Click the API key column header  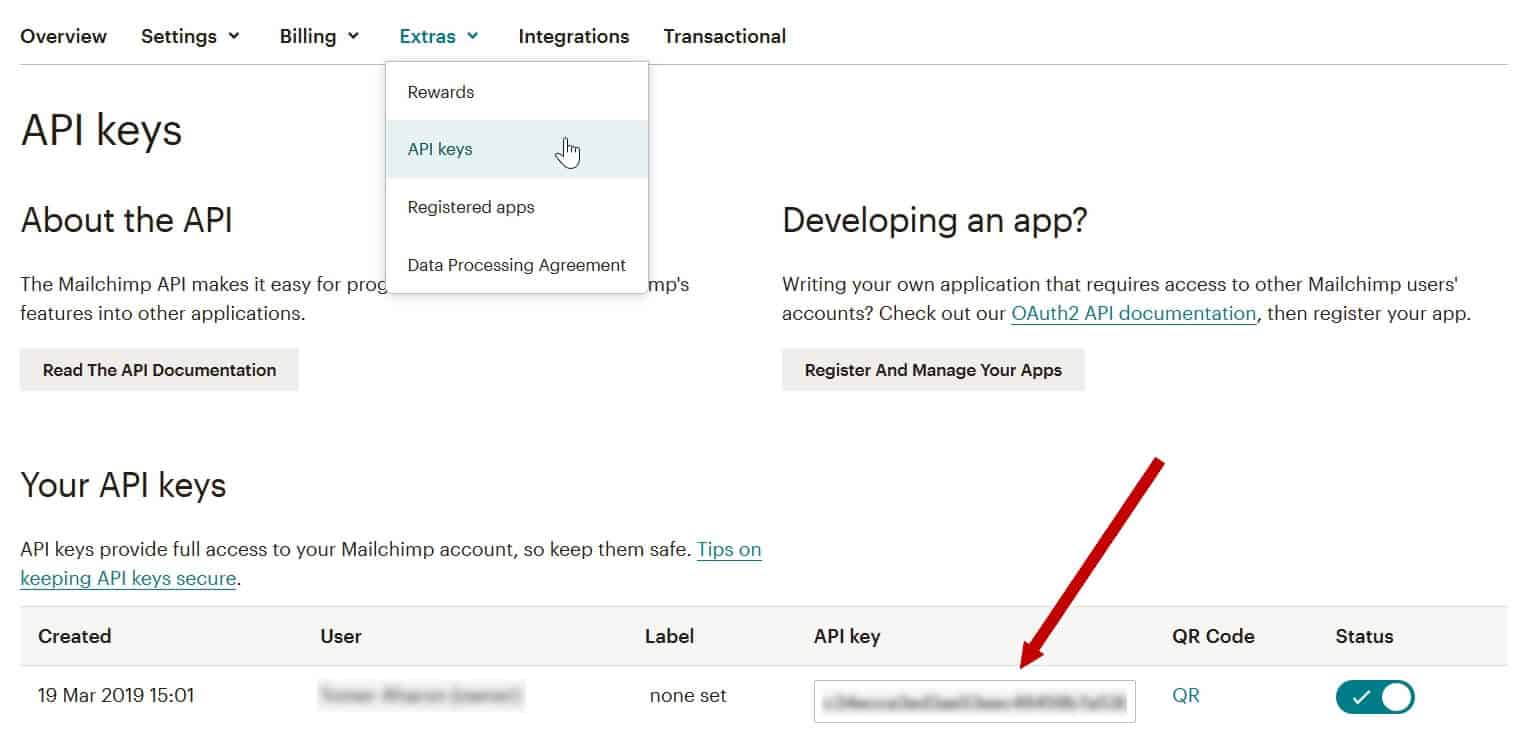pyautogui.click(x=847, y=636)
